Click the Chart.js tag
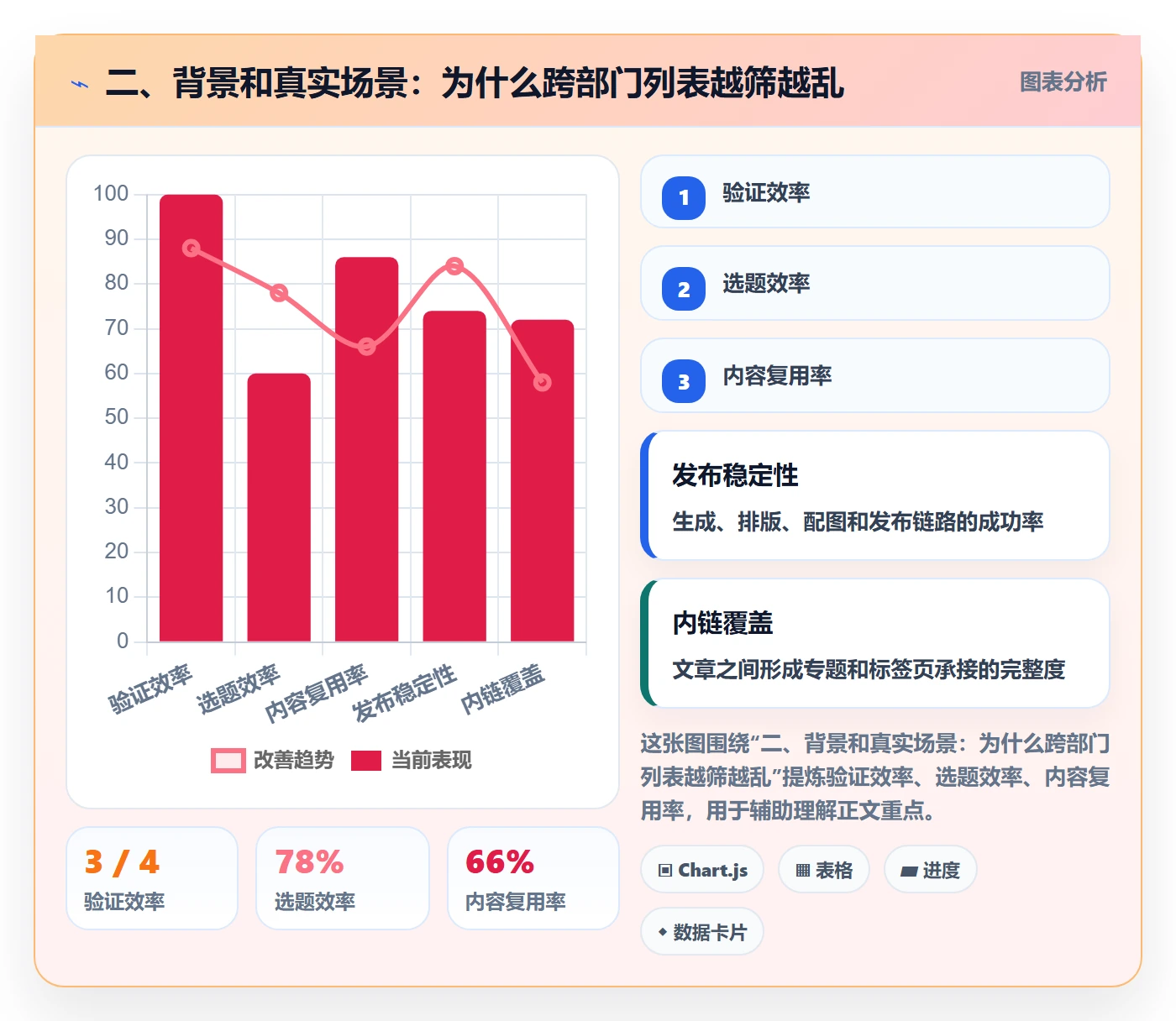 [x=702, y=870]
